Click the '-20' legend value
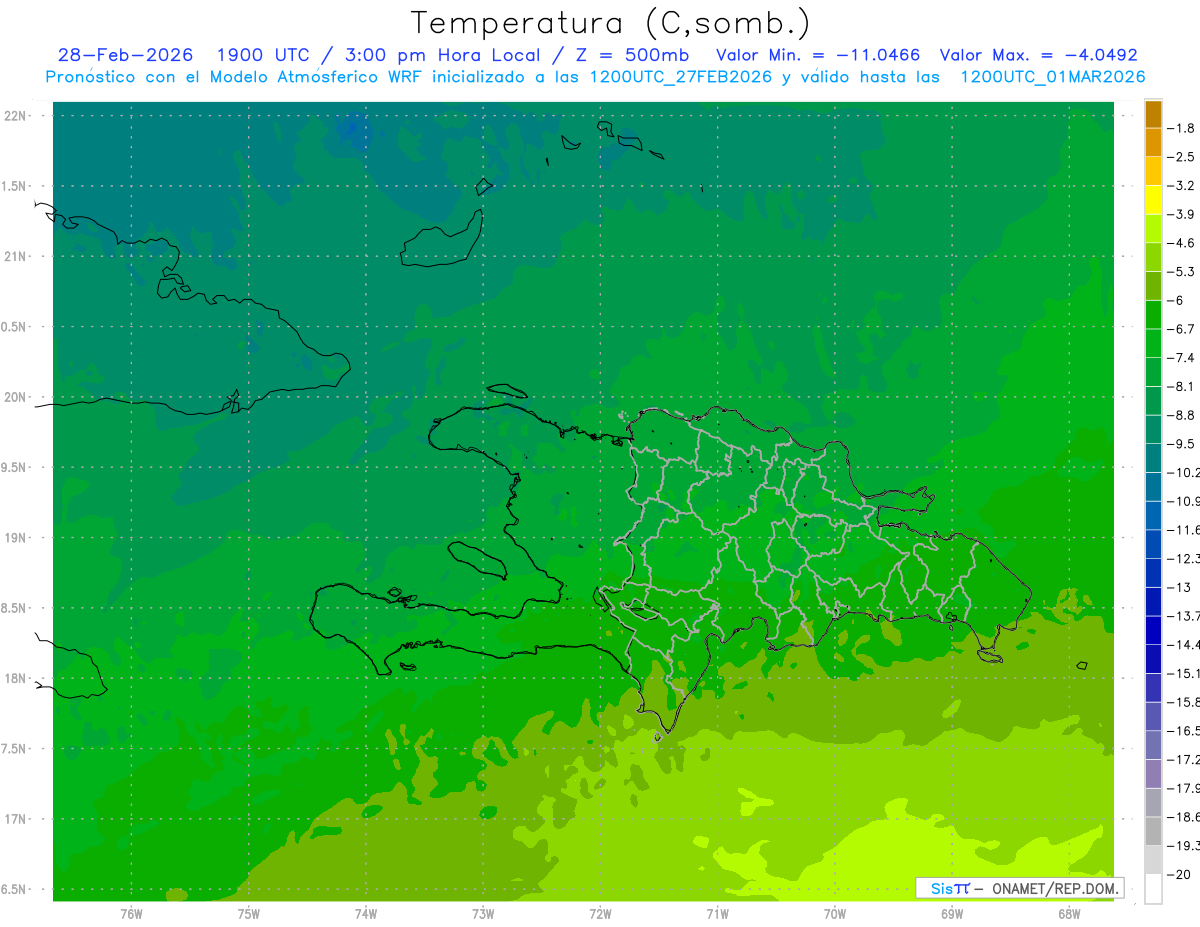 click(x=1178, y=874)
